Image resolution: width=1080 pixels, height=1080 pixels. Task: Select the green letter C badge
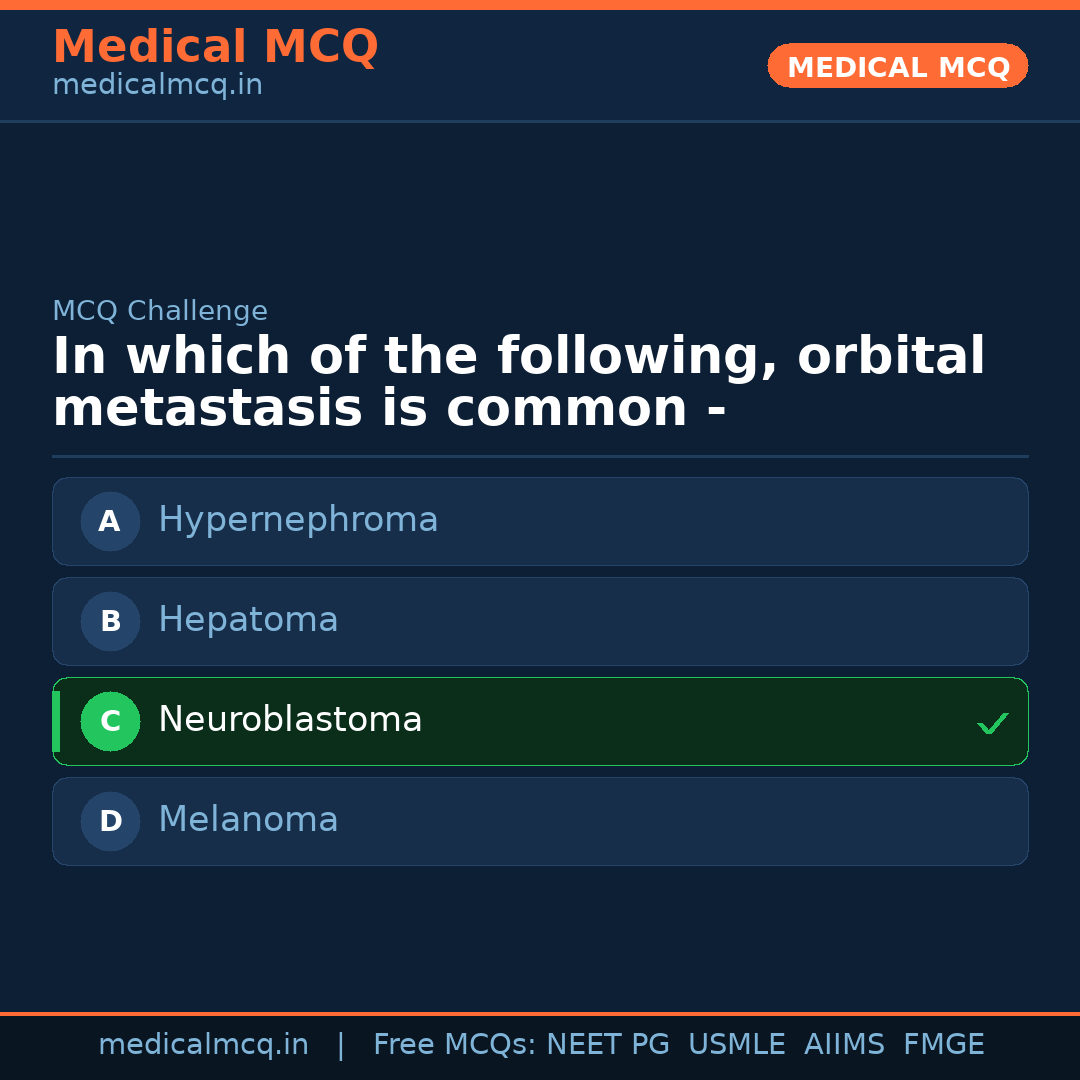[110, 721]
